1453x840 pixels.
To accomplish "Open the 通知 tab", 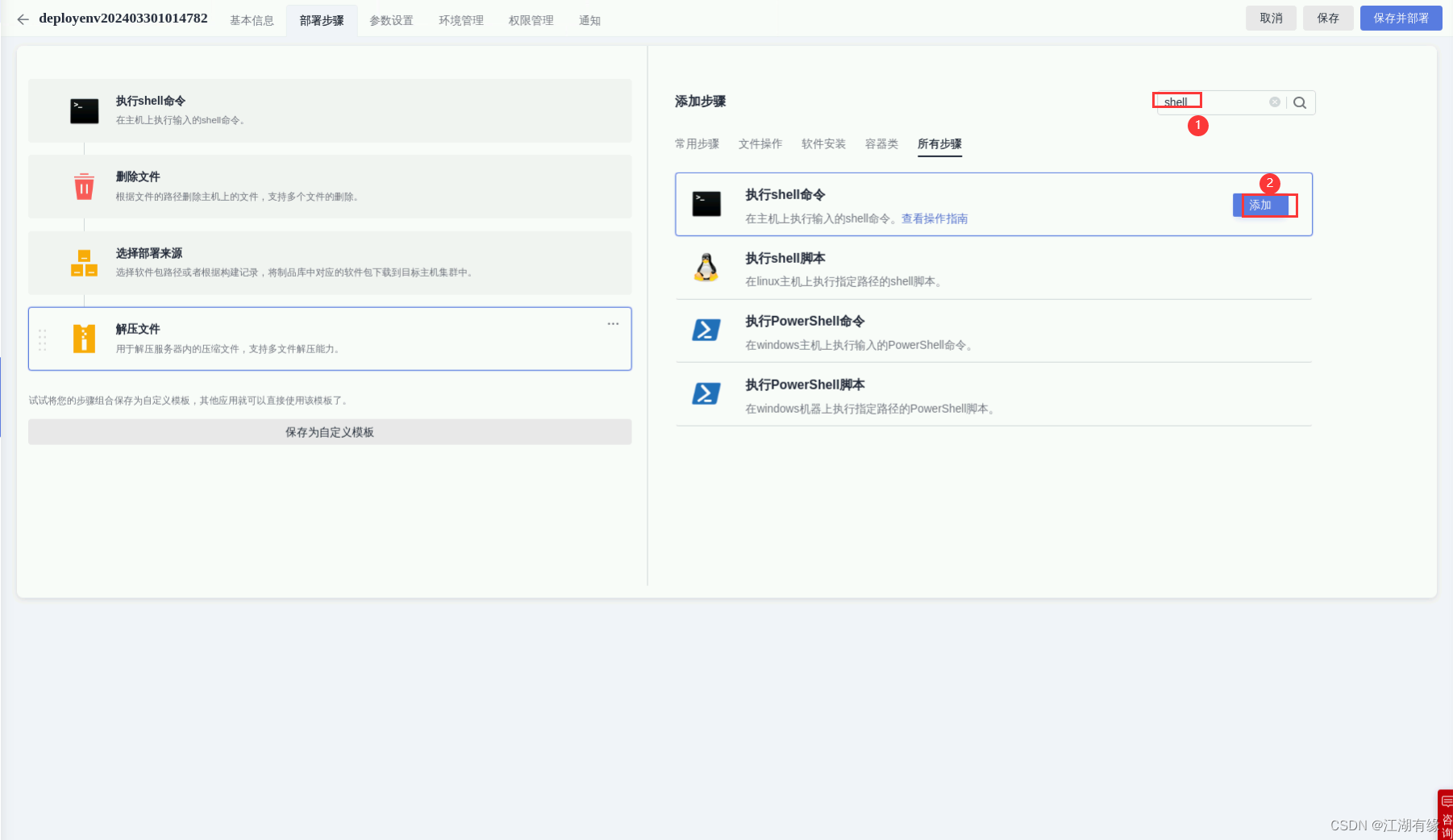I will [589, 20].
